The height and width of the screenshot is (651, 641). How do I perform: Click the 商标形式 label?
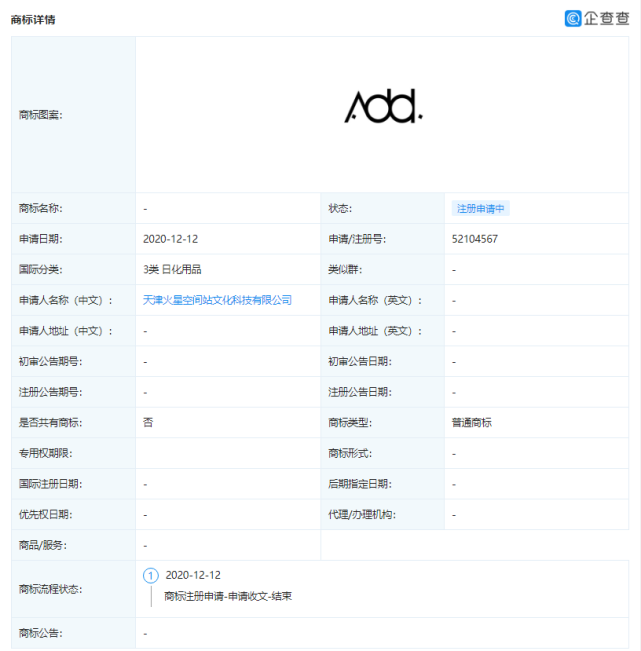tap(350, 453)
